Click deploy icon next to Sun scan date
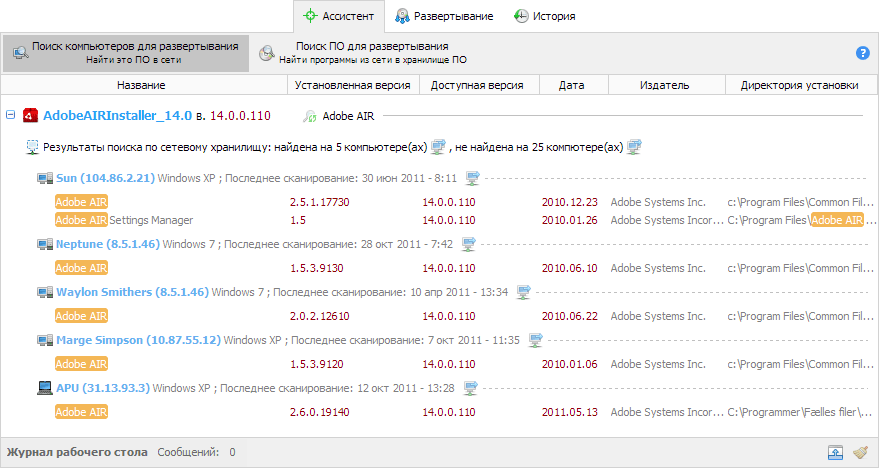This screenshot has height=468, width=879. tap(473, 179)
